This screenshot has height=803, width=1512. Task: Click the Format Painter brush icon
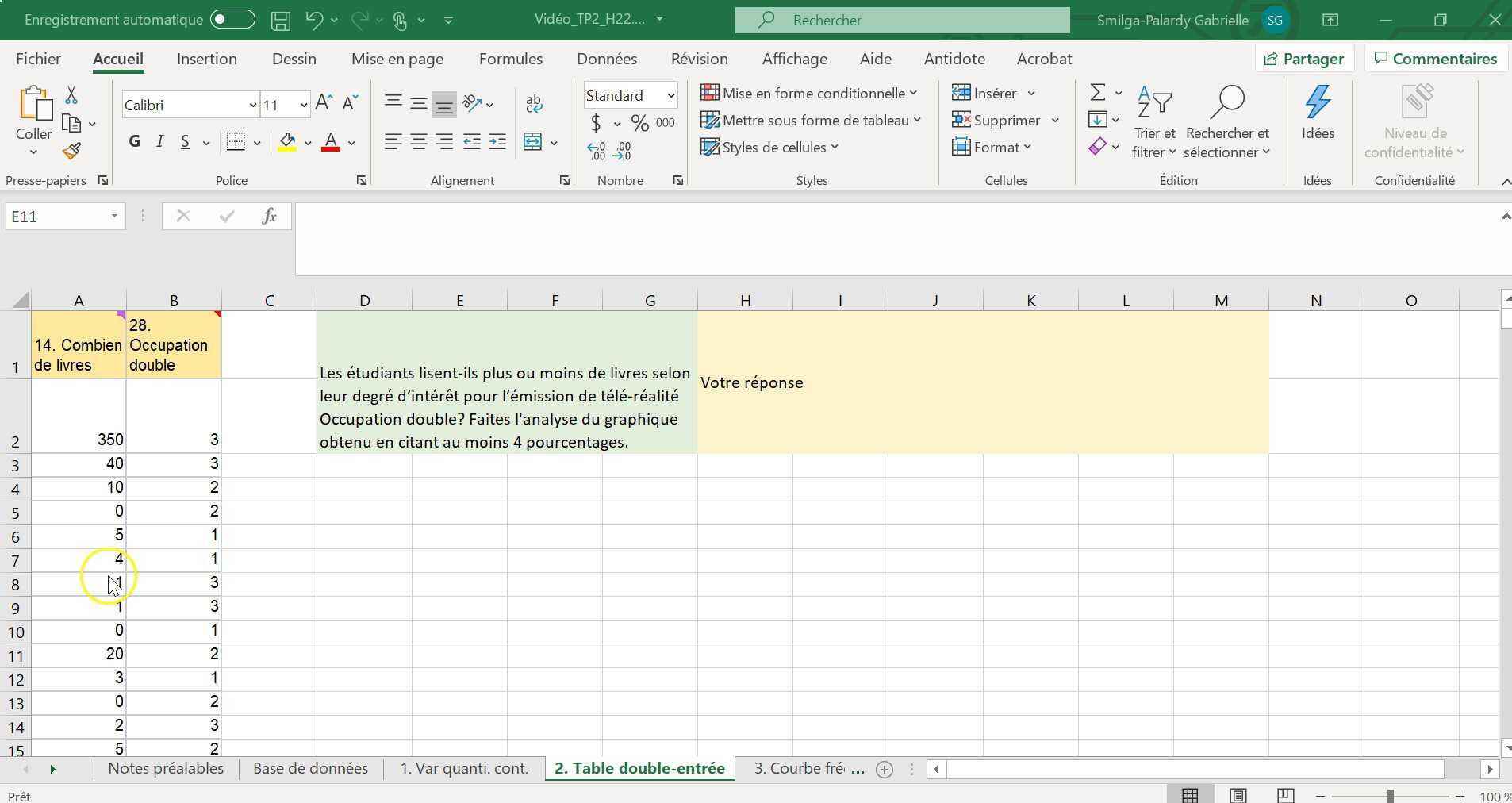pos(72,151)
